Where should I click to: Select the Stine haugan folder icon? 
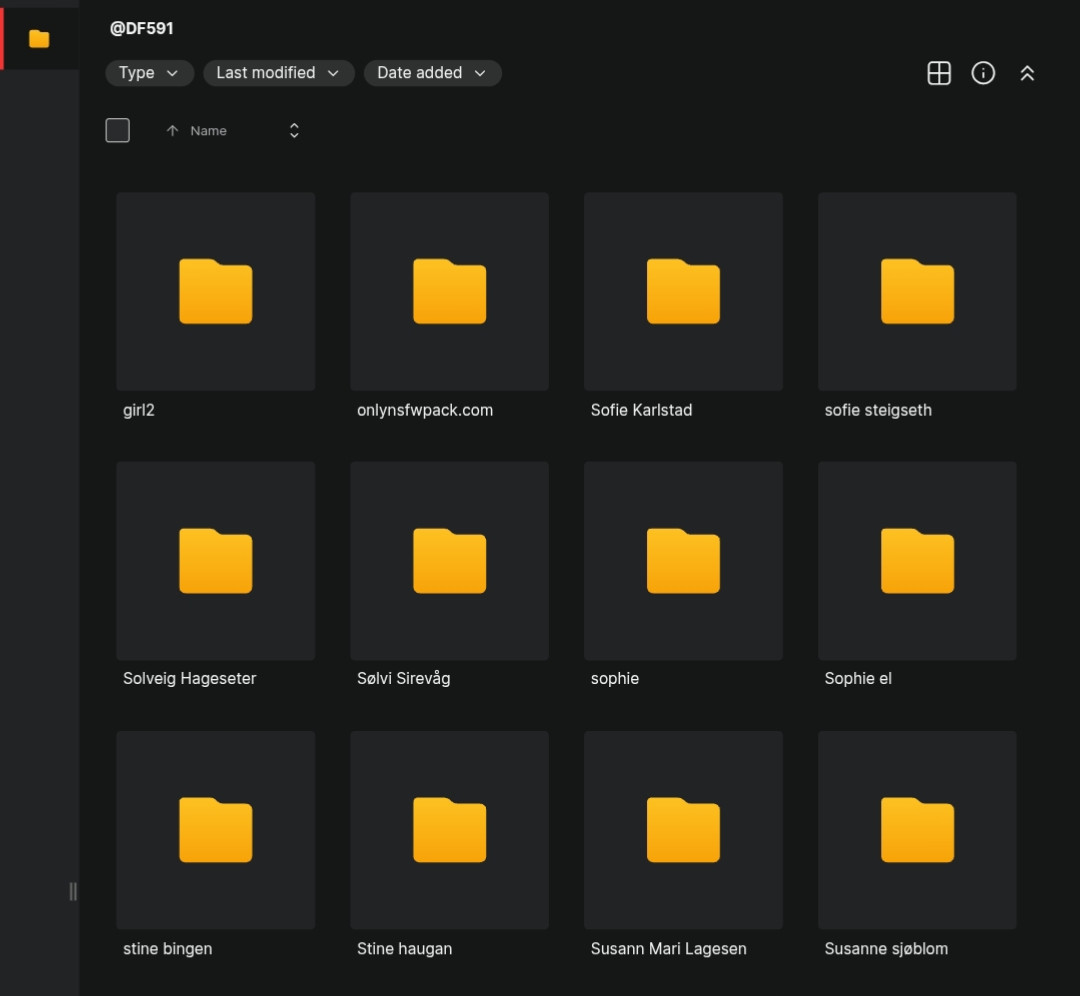pyautogui.click(x=449, y=830)
